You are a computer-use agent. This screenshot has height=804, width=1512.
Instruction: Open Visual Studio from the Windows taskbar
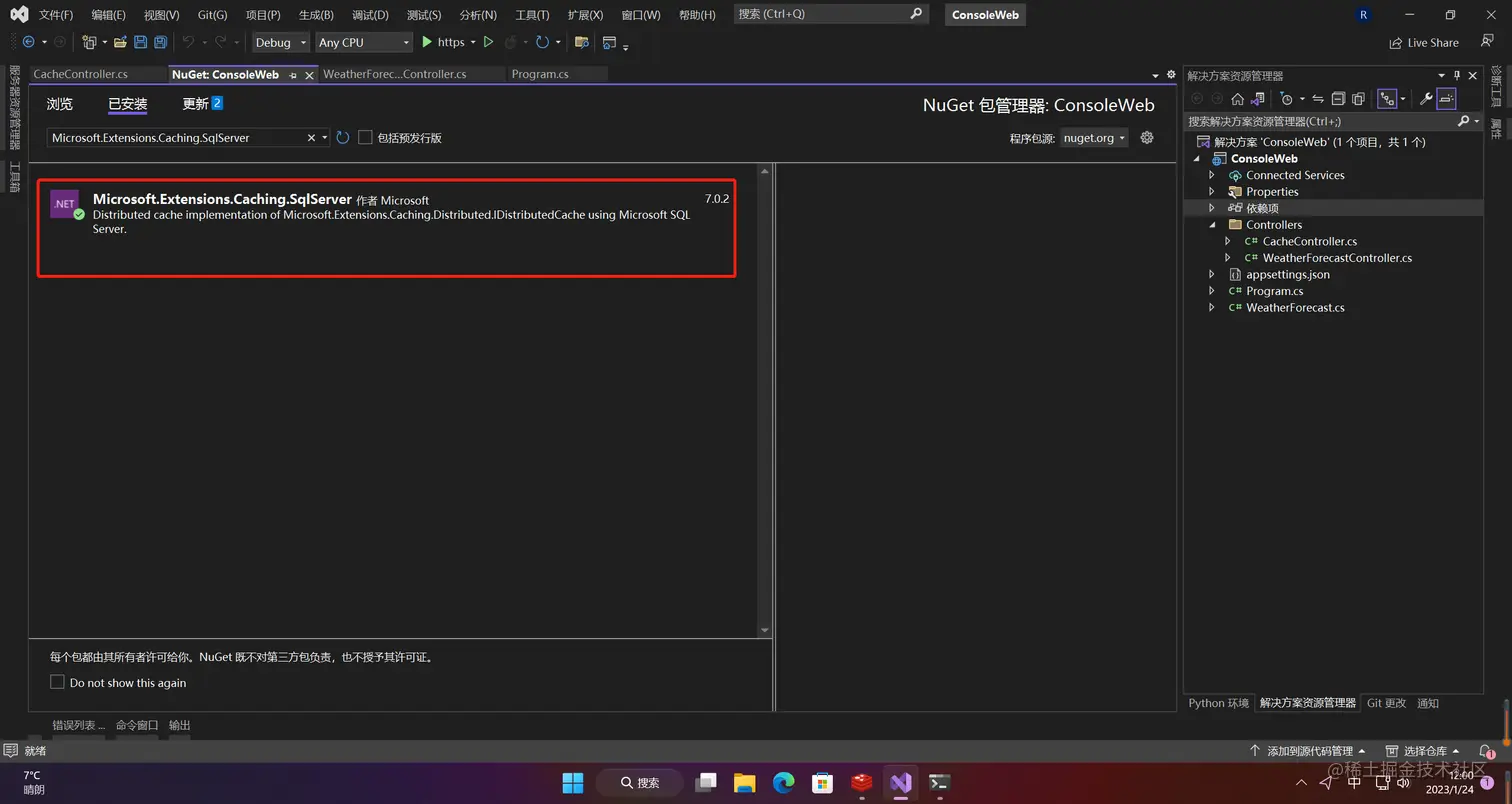tap(901, 782)
